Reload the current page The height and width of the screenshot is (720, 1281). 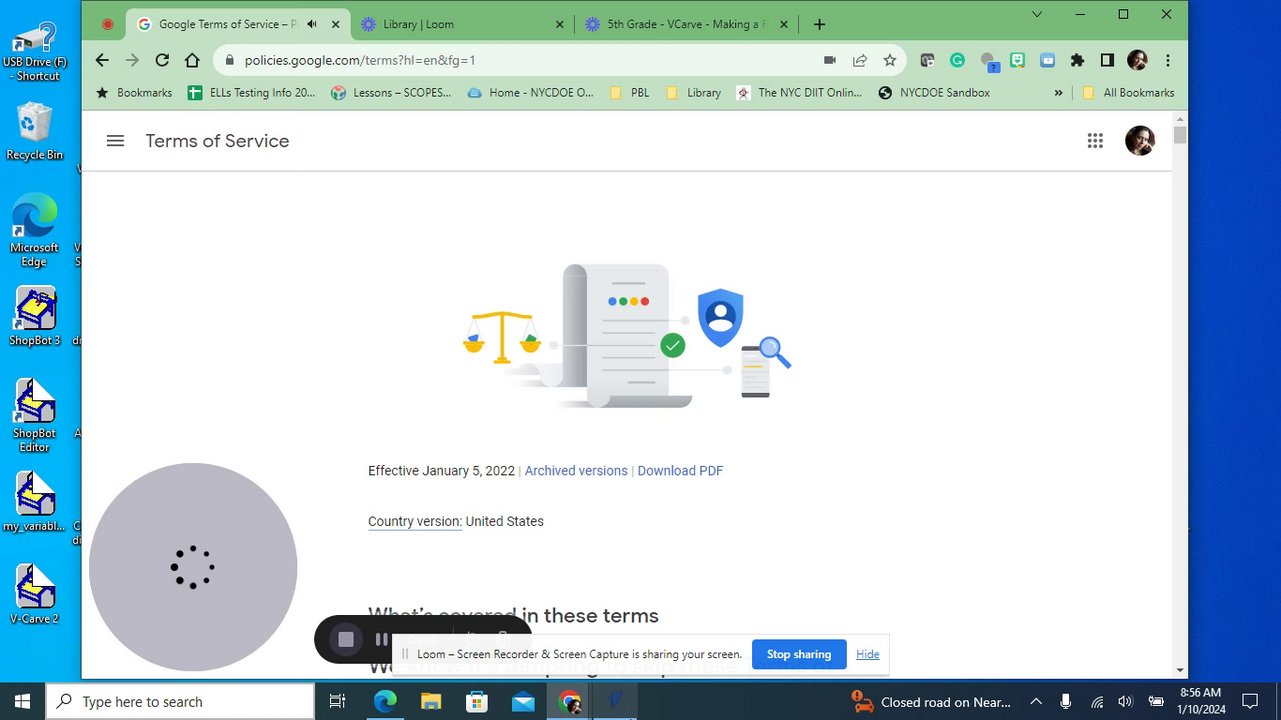pyautogui.click(x=162, y=60)
